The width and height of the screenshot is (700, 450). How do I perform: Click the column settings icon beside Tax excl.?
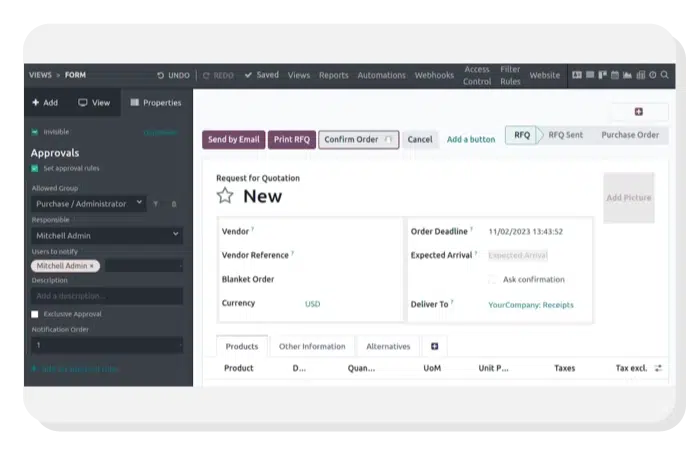[x=658, y=368]
